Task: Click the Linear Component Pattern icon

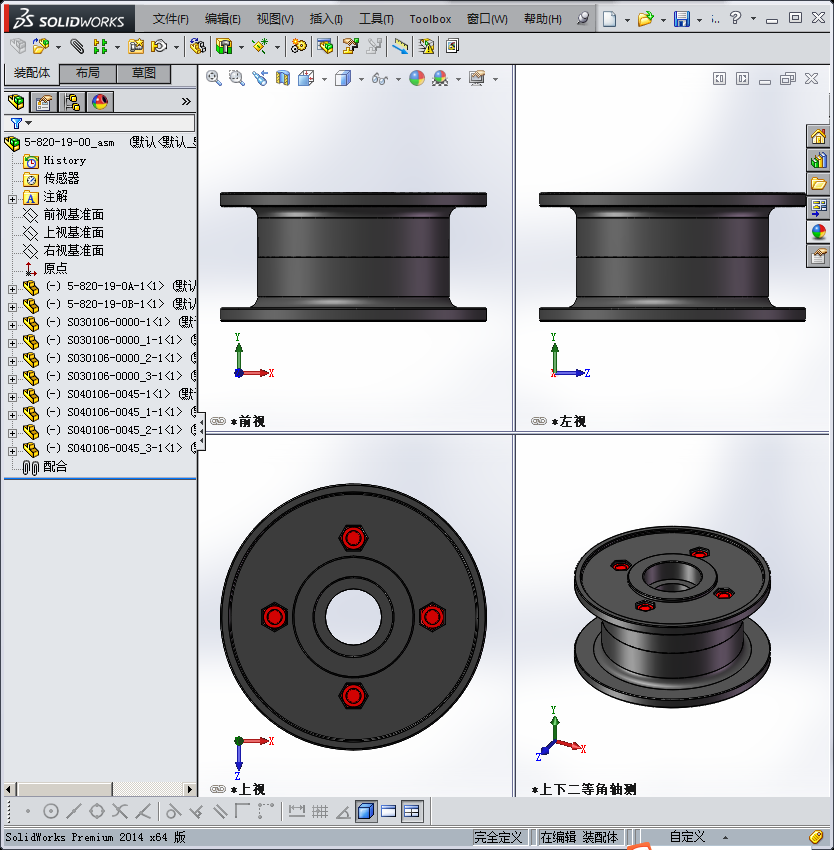Action: 100,47
